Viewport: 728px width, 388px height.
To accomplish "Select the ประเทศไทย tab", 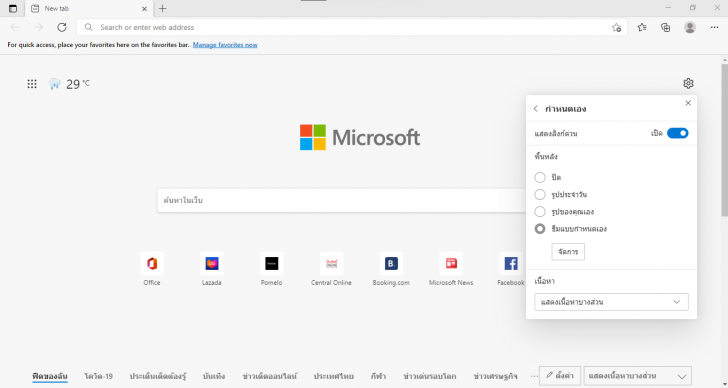I will pos(334,376).
